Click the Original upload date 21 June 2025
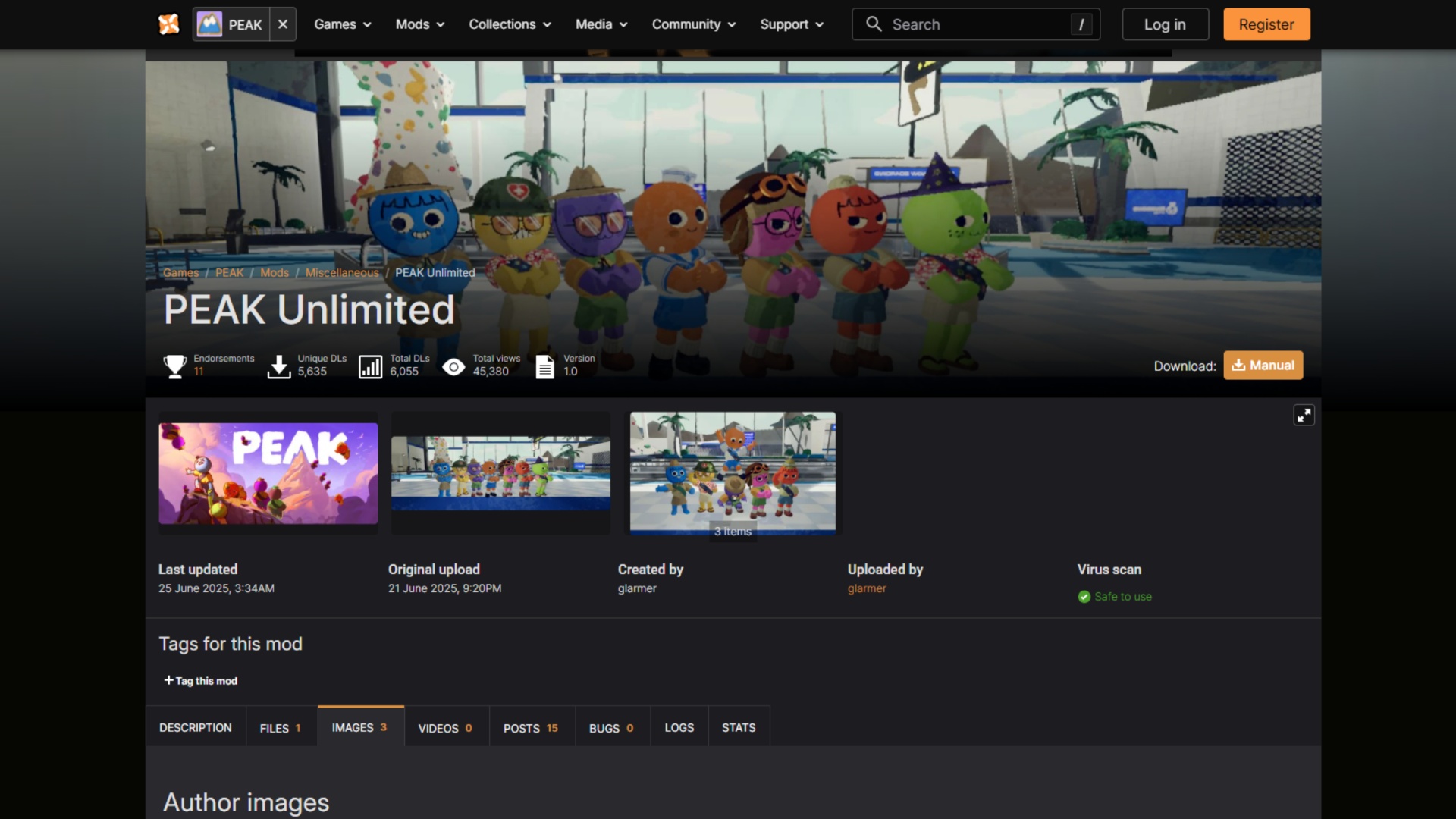This screenshot has width=1456, height=819. [x=444, y=588]
